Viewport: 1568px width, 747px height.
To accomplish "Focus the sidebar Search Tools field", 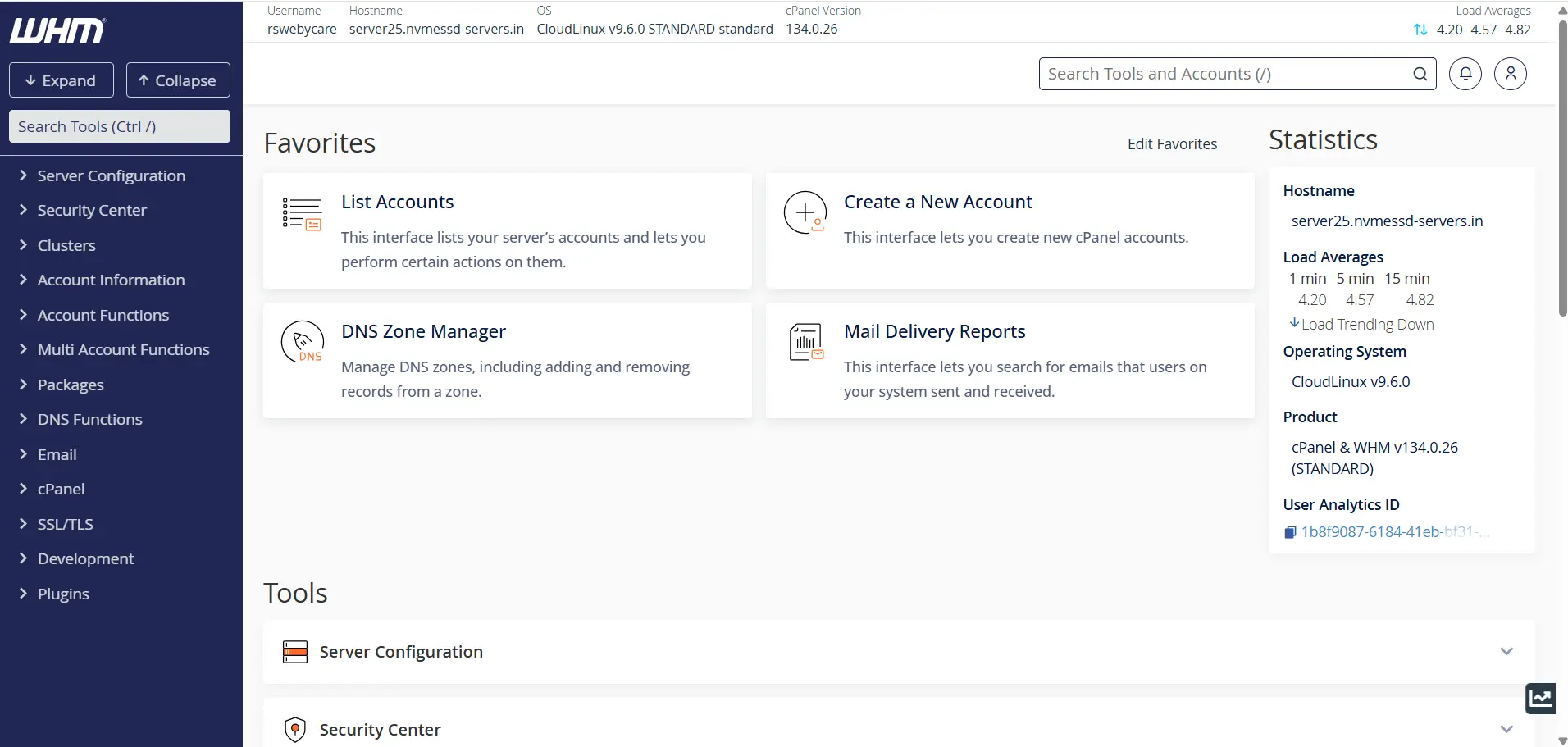I will (120, 126).
